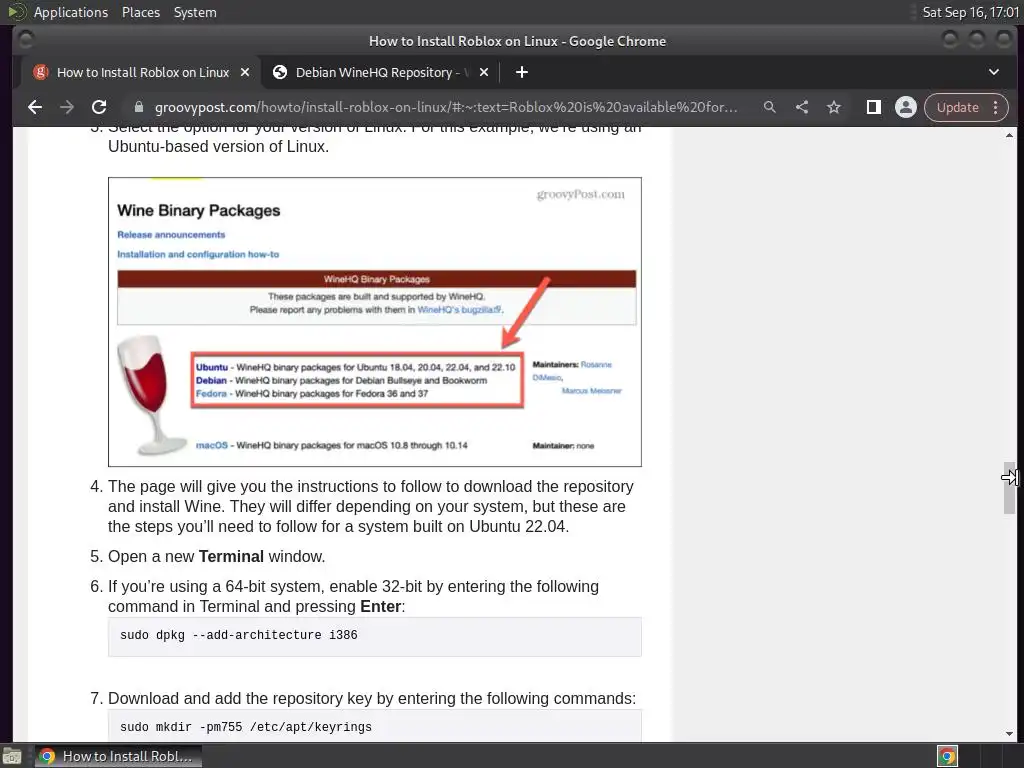Screen dimensions: 1024x768
Task: Open the System menu
Action: (x=195, y=12)
